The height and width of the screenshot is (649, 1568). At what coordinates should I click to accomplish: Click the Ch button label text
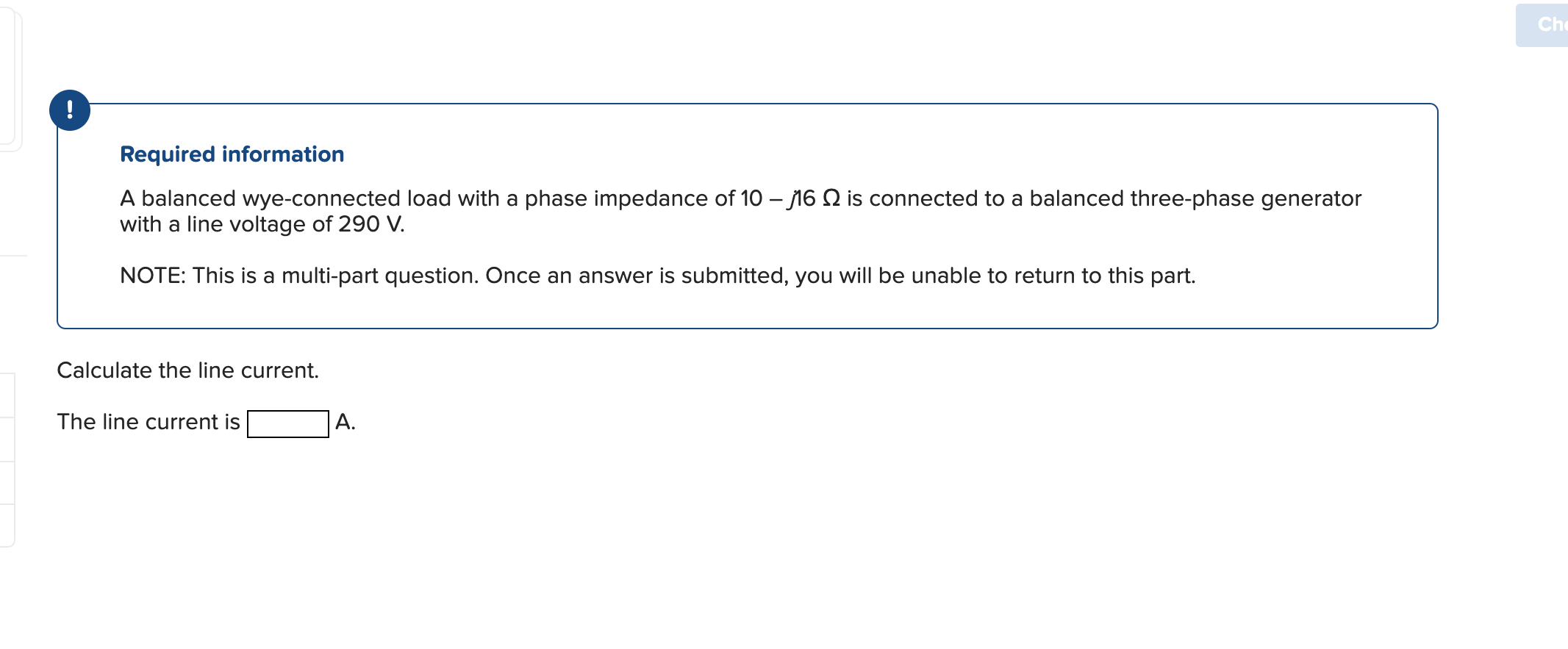(1551, 24)
